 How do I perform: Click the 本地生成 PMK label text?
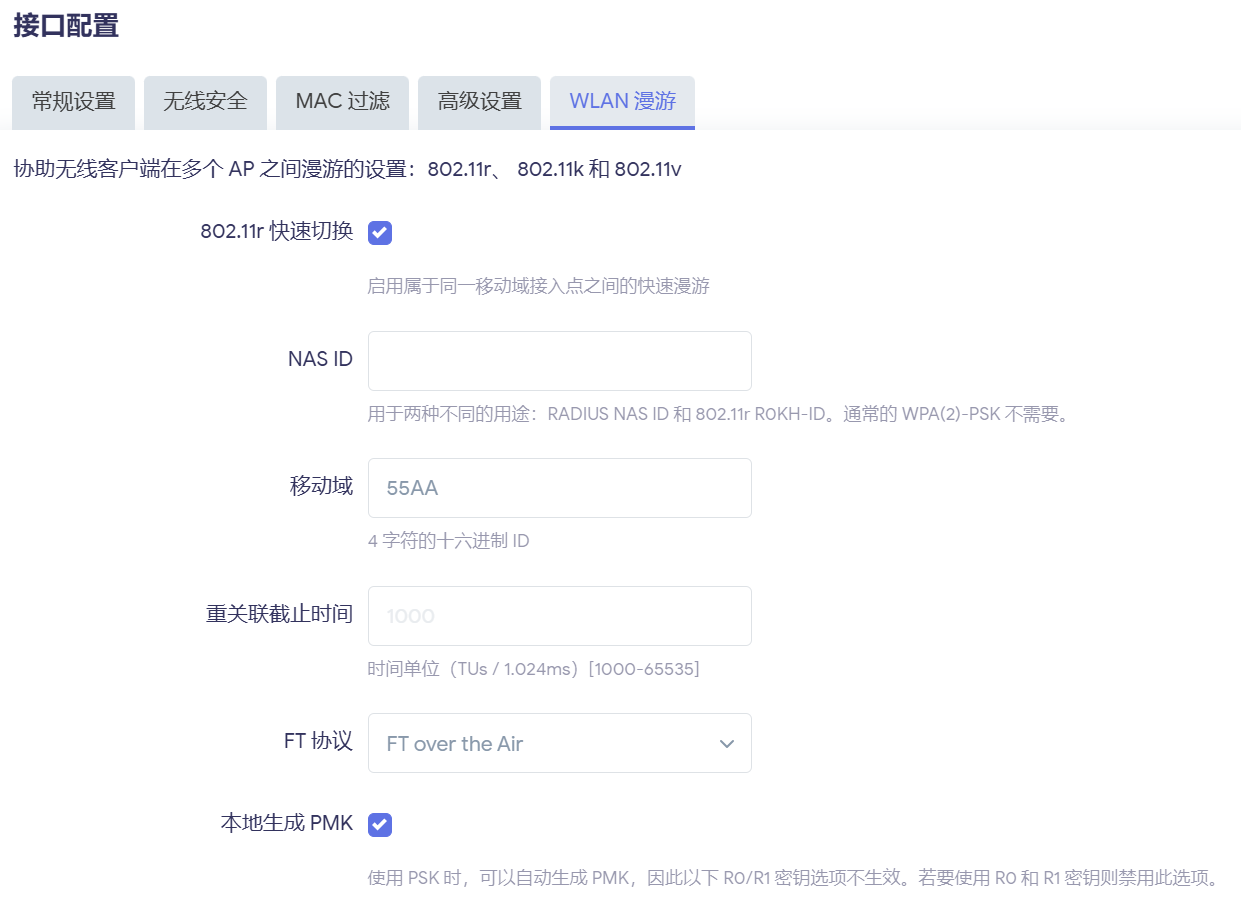[286, 823]
